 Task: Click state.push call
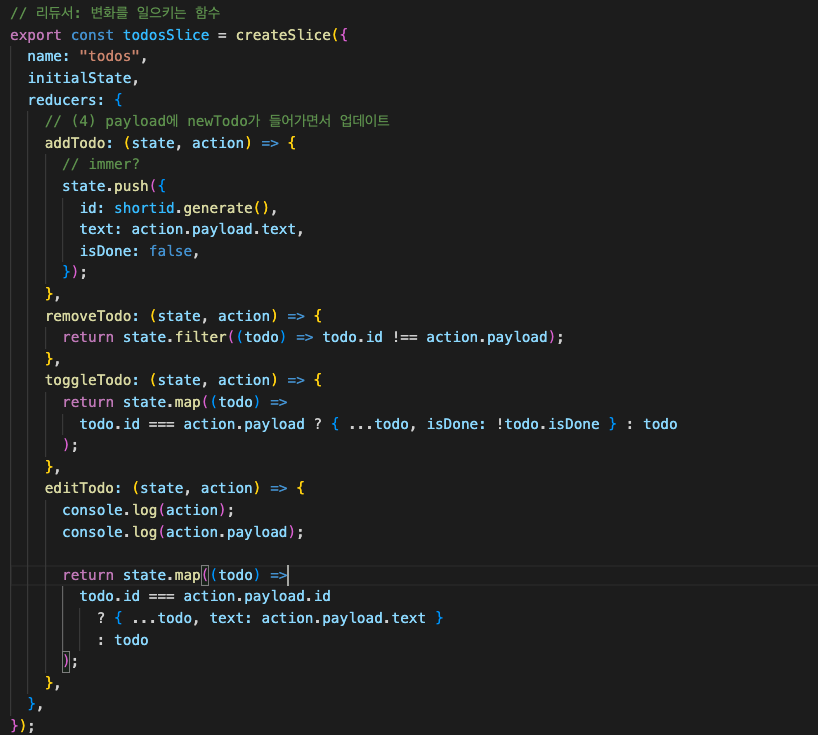[x=105, y=186]
